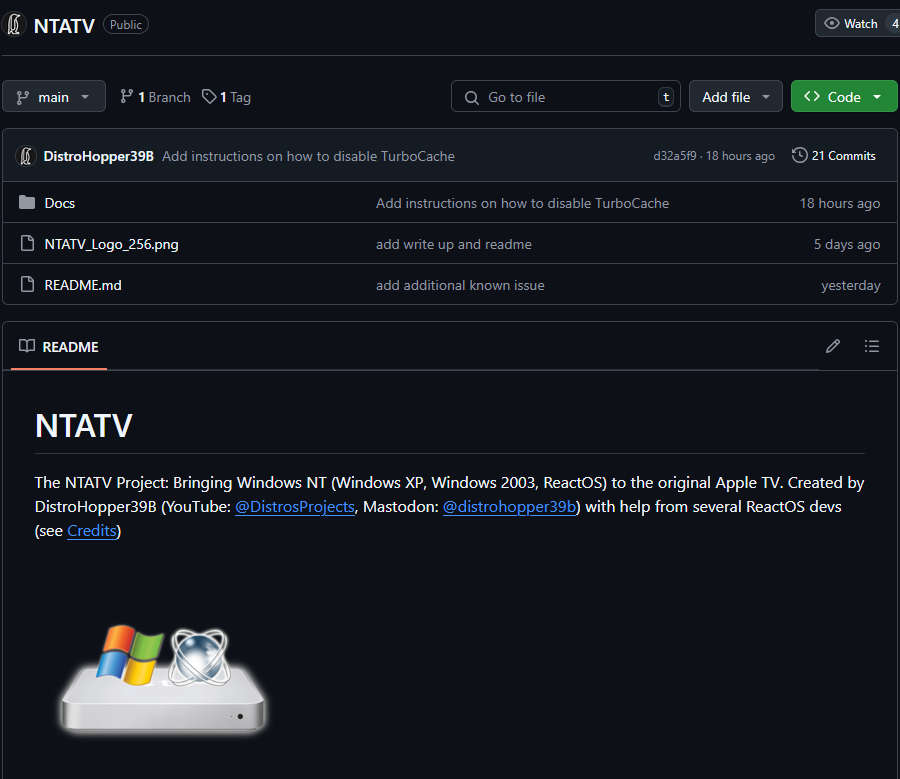Click the code brackets icon on Code button
The image size is (900, 779).
tap(812, 96)
